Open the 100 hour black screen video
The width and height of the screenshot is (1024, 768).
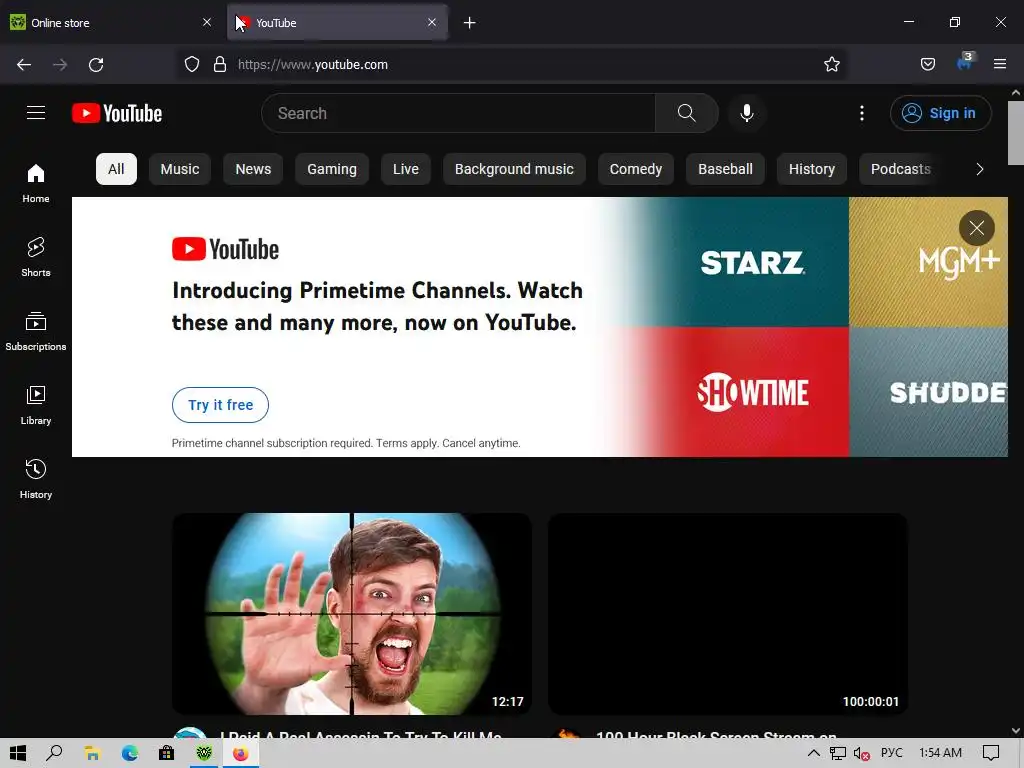[728, 614]
